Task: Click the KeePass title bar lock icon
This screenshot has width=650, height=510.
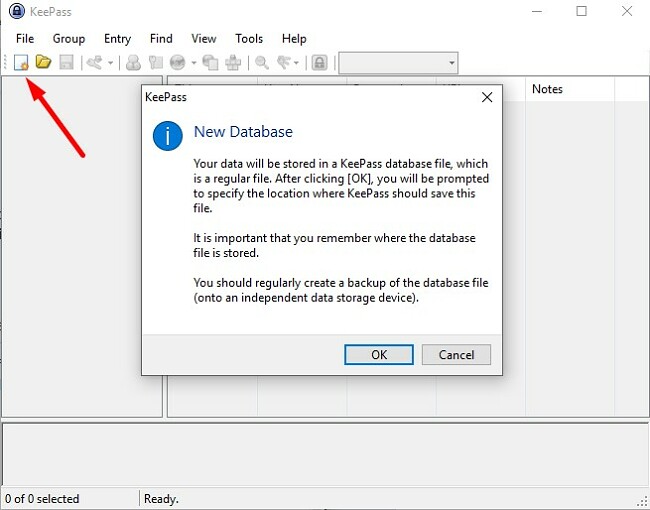Action: tap(17, 11)
